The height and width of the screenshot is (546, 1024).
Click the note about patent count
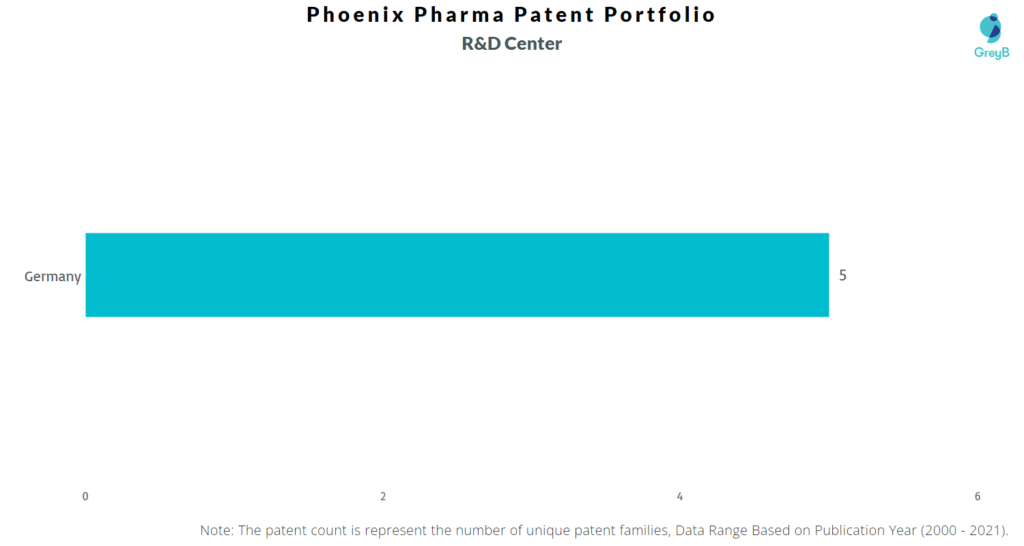click(604, 530)
